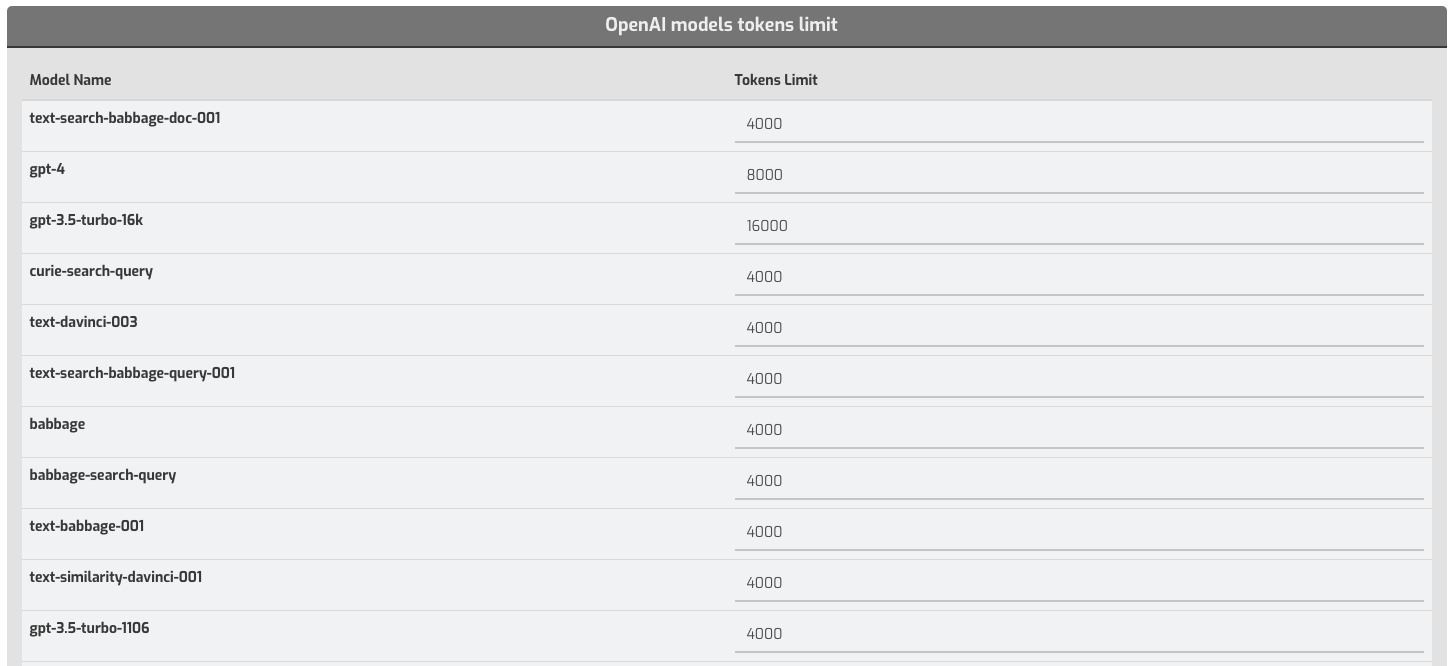Click the babbage model name label

(x=57, y=424)
